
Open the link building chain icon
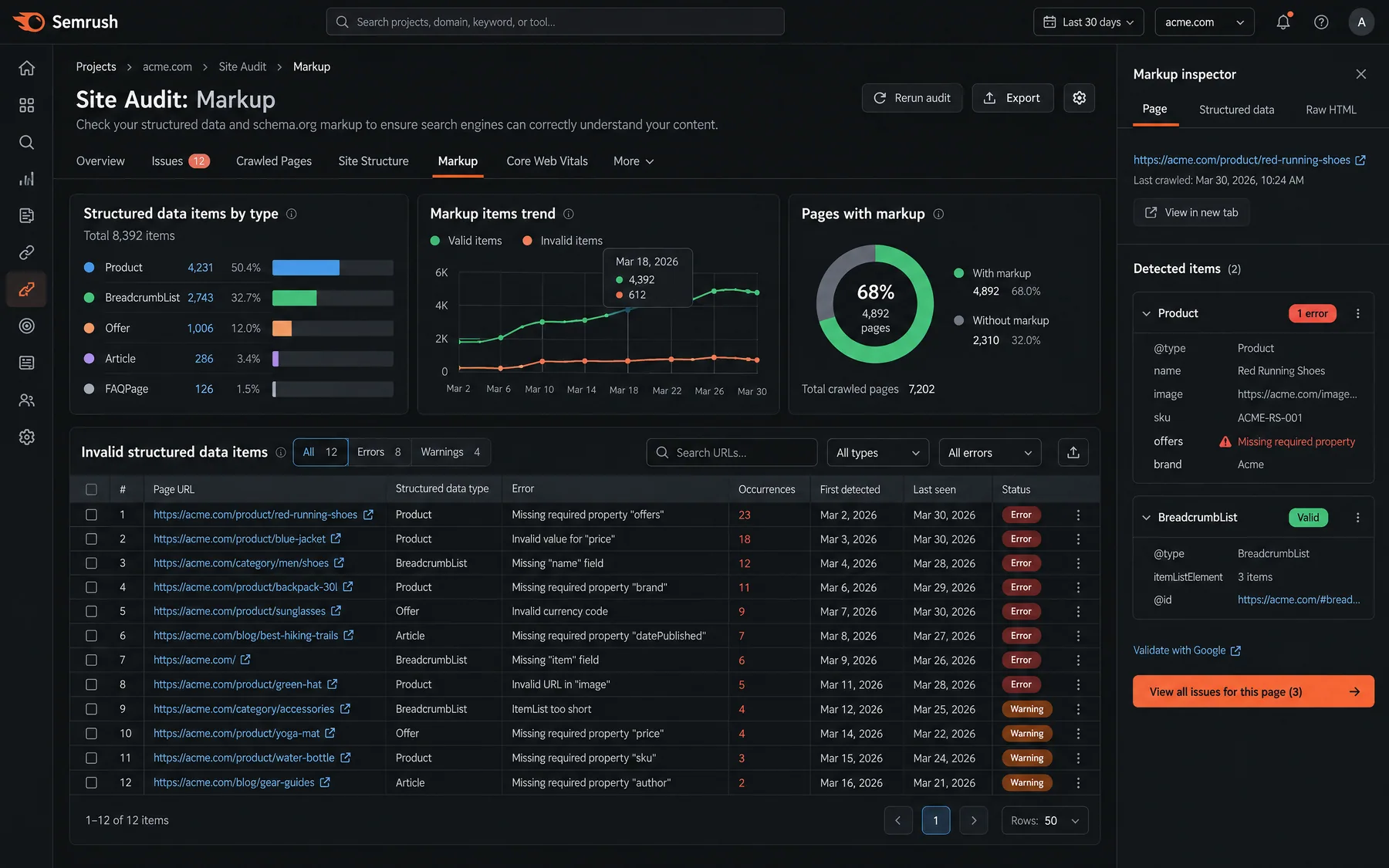[27, 252]
